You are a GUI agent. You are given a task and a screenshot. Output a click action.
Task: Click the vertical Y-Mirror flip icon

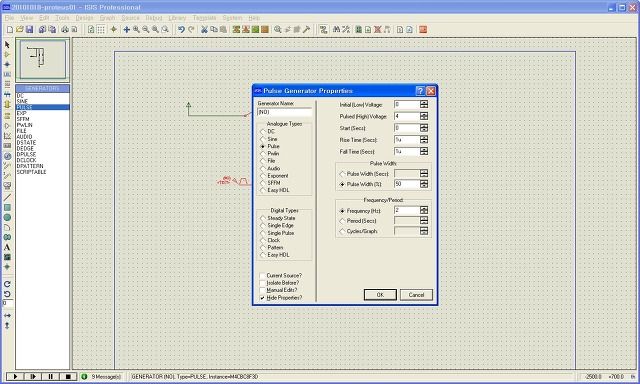tap(7, 325)
